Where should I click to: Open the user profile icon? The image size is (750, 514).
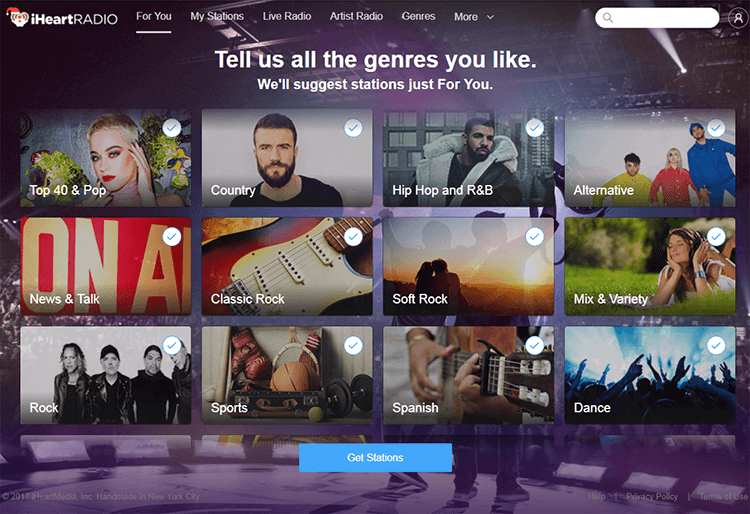tap(738, 18)
